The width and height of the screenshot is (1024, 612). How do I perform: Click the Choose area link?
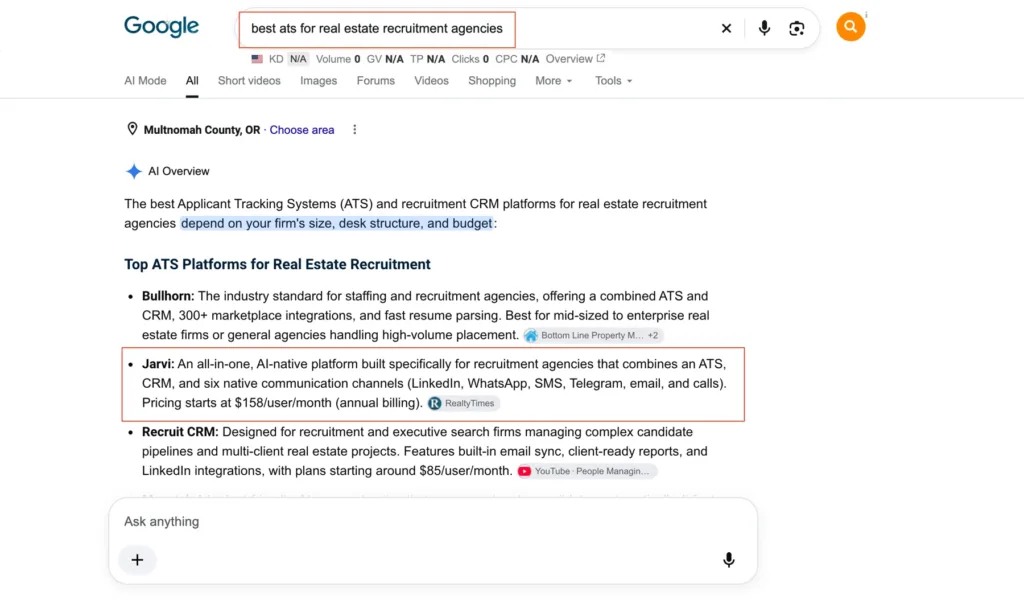(302, 130)
